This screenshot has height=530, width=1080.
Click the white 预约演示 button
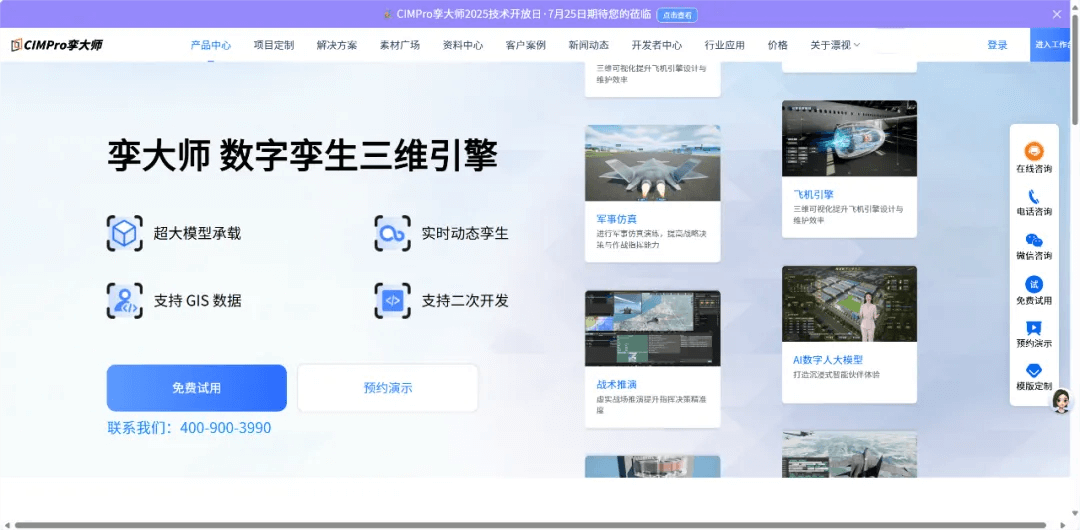click(x=388, y=388)
